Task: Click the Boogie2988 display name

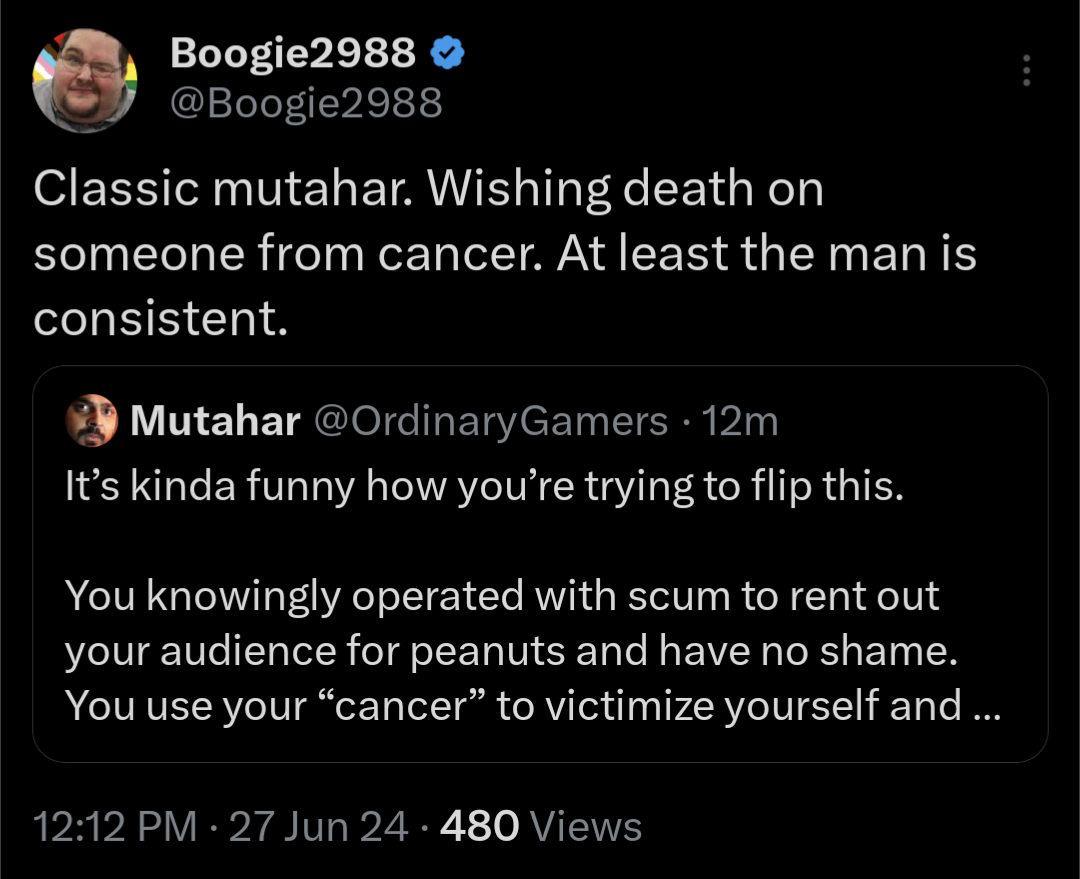Action: (x=293, y=53)
